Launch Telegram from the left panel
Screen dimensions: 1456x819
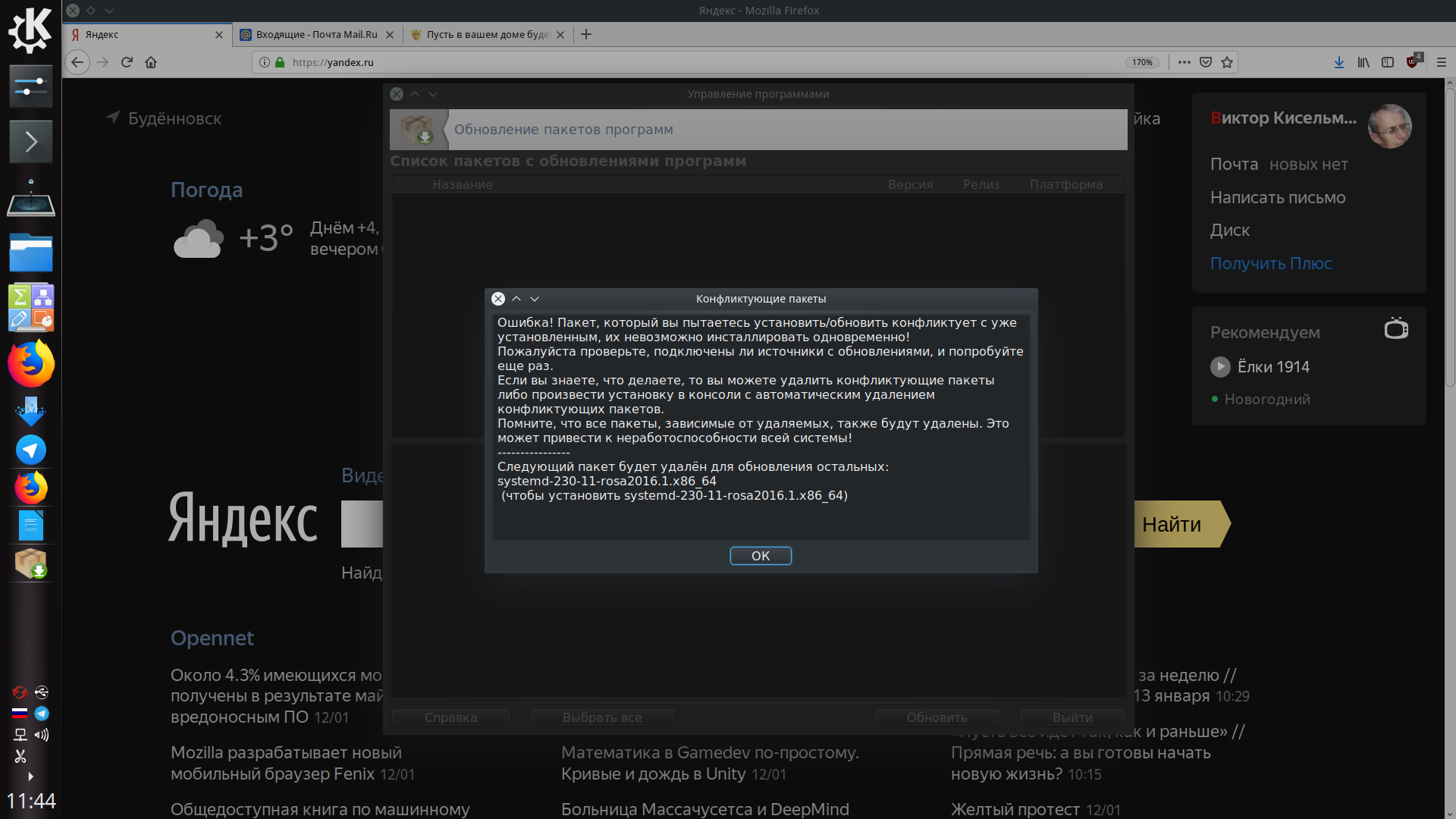[31, 450]
